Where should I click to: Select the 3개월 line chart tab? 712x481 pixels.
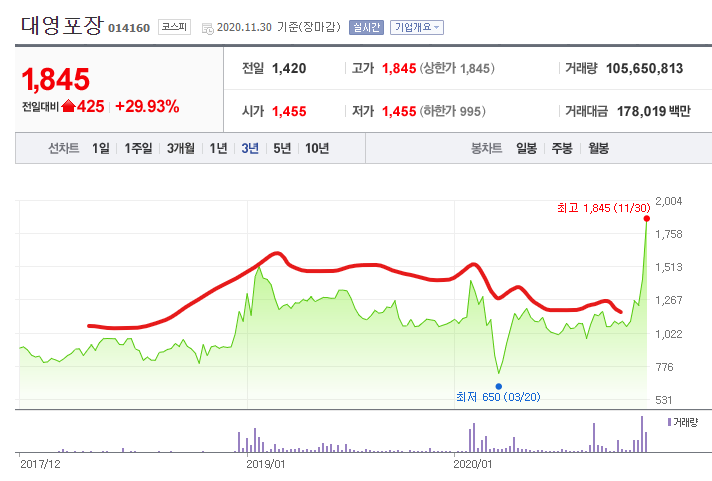pos(180,148)
